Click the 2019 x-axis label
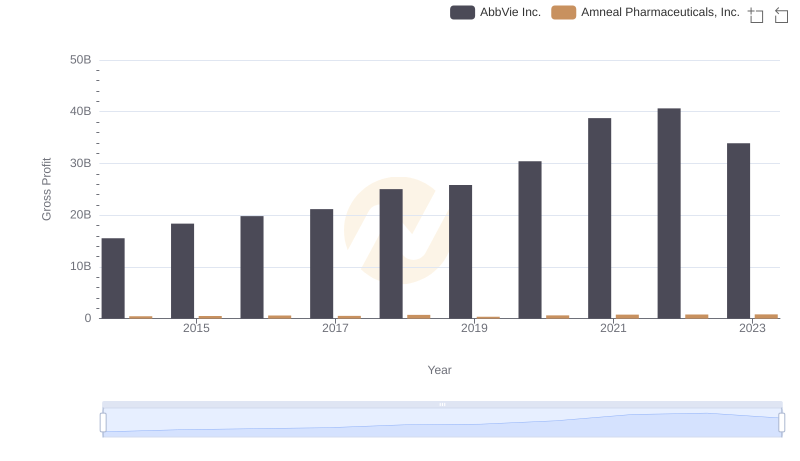Screen dimensions: 800x461 point(474,328)
